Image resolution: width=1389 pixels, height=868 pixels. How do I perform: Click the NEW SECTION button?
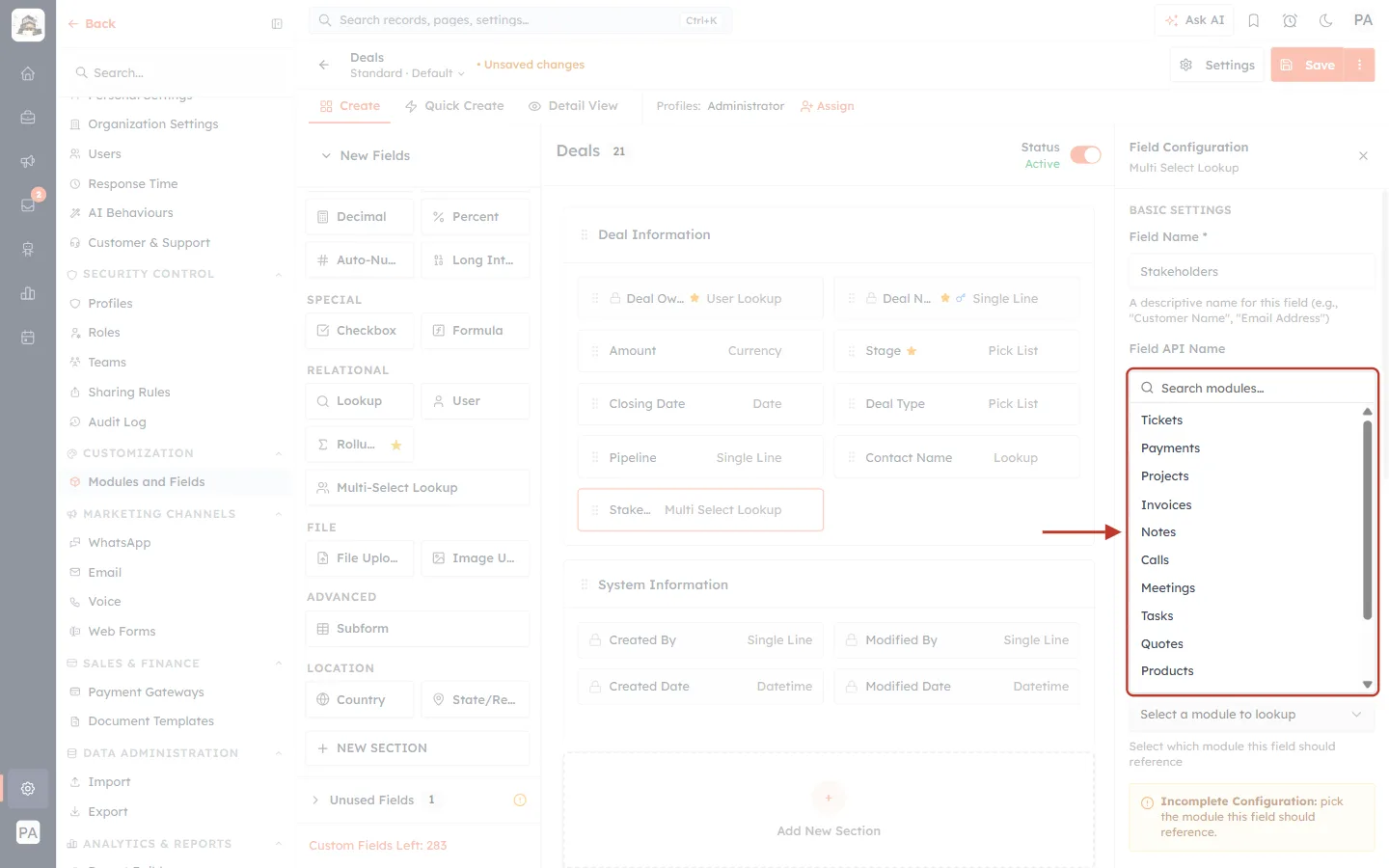(x=418, y=747)
